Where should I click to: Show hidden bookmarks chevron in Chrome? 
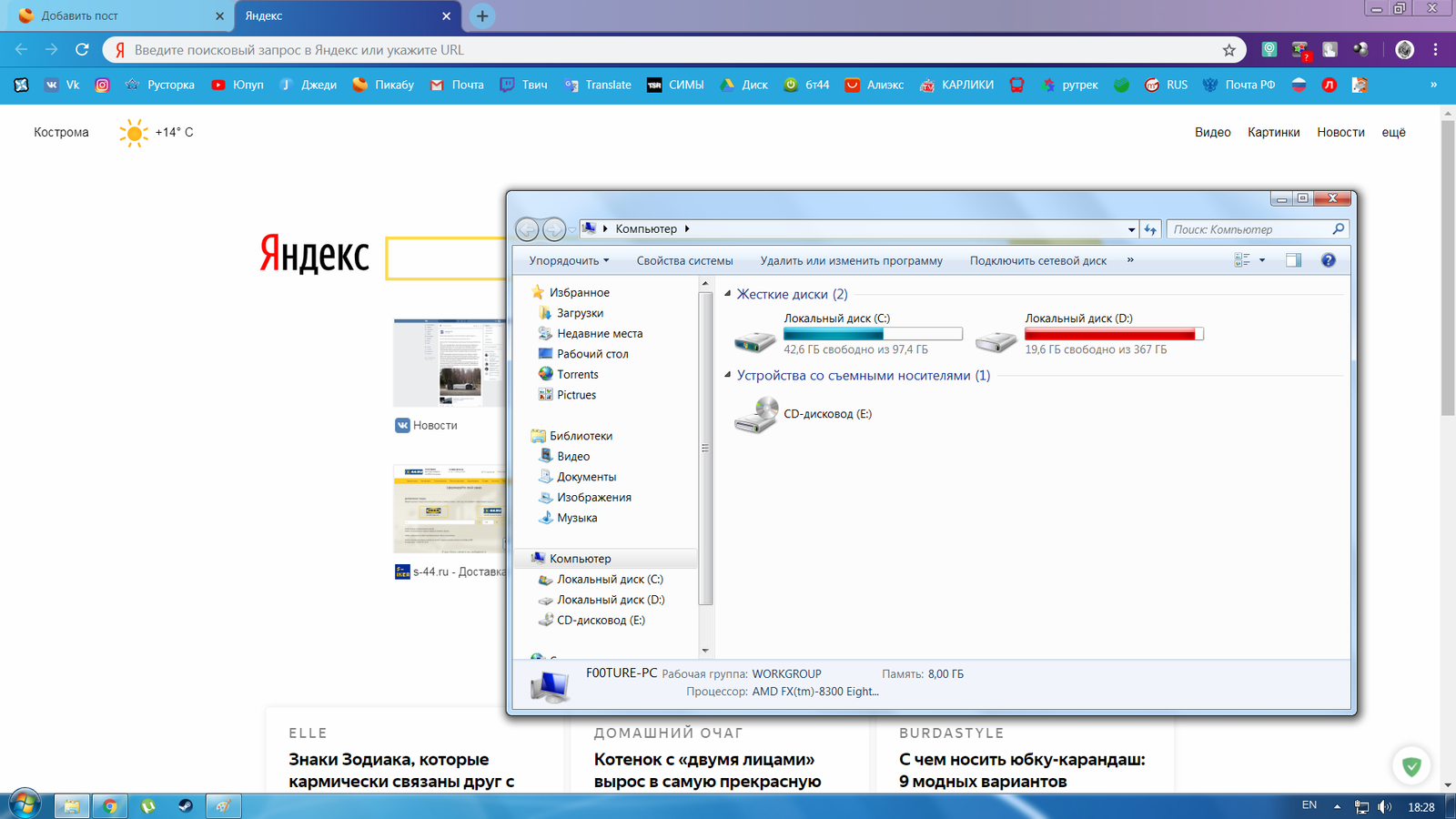tap(1433, 85)
